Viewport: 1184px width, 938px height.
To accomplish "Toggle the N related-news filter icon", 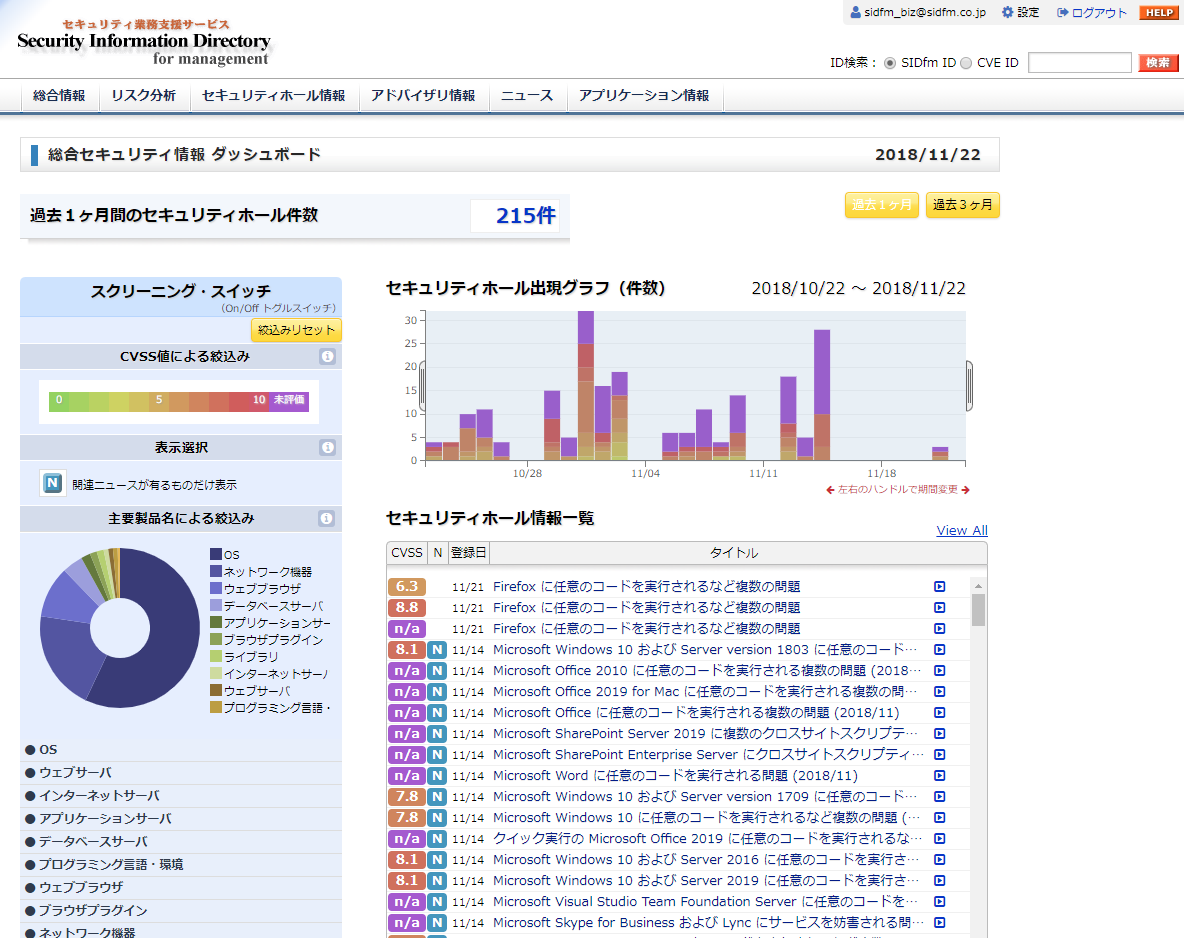I will coord(52,483).
